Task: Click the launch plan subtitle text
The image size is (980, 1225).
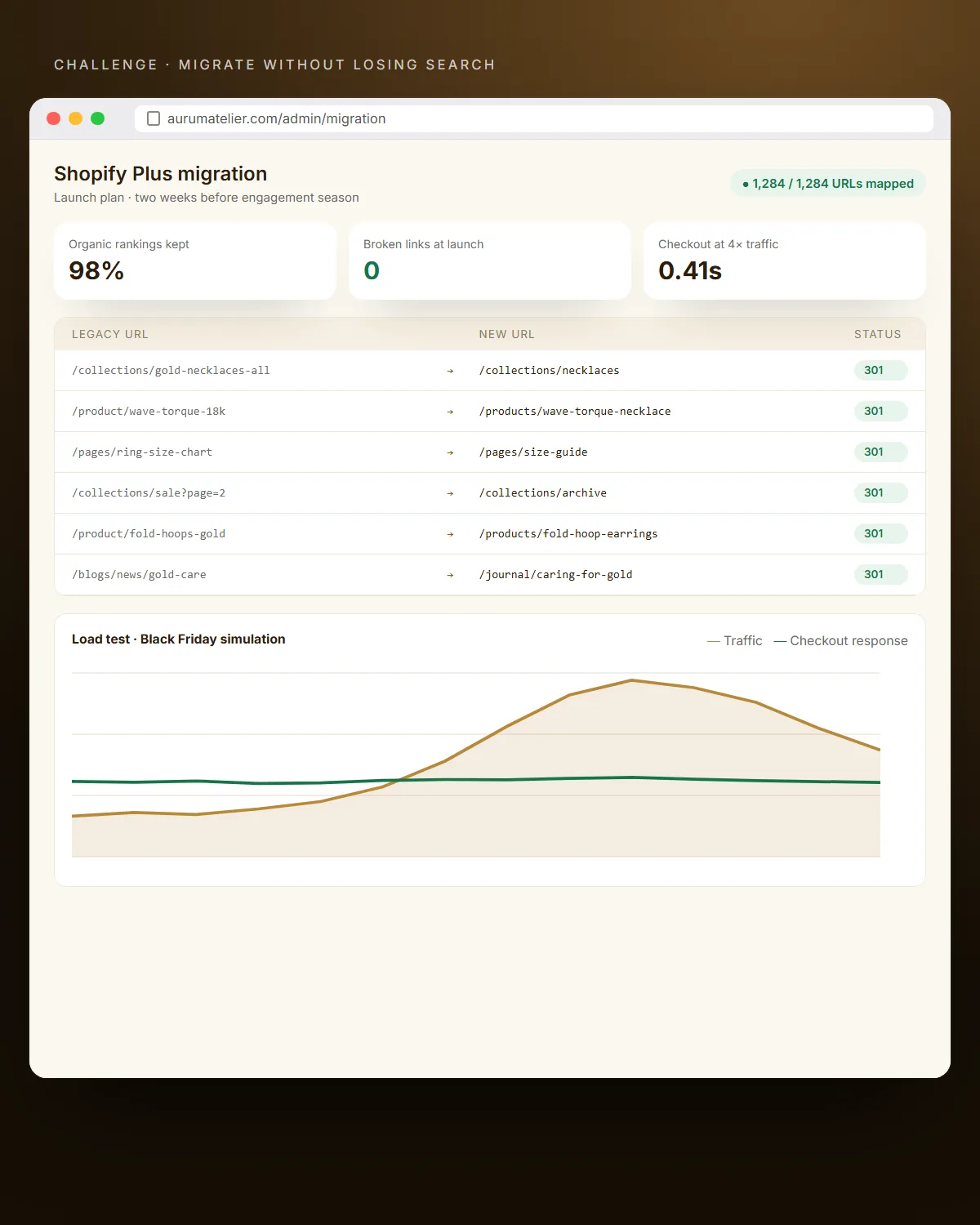Action: click(207, 198)
